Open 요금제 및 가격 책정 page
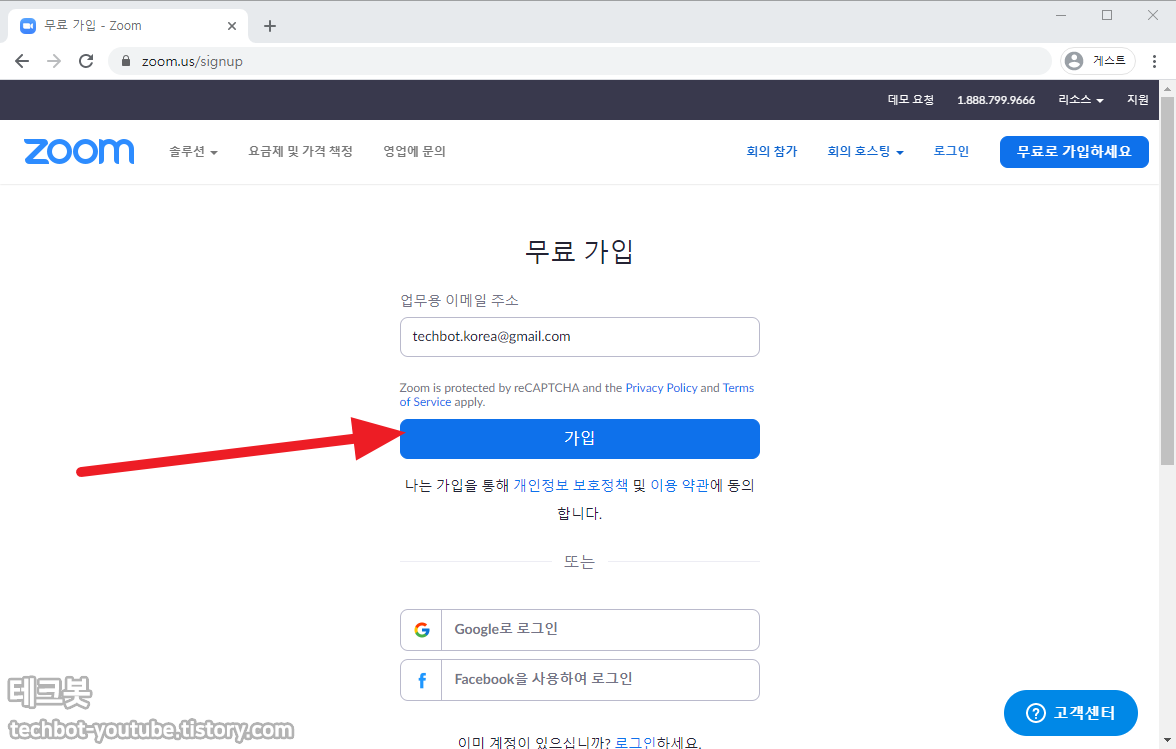Image resolution: width=1176 pixels, height=749 pixels. 300,151
